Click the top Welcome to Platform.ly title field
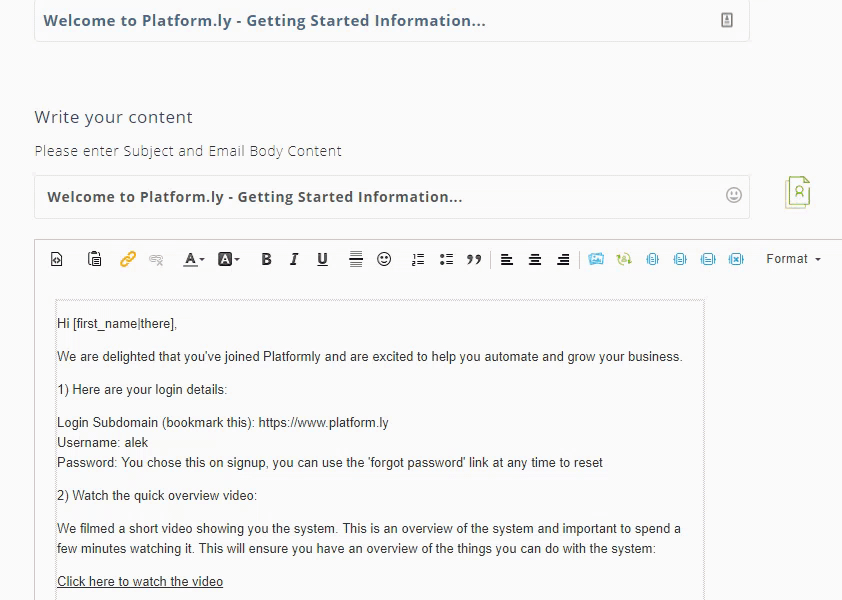This screenshot has width=842, height=600. pos(392,20)
